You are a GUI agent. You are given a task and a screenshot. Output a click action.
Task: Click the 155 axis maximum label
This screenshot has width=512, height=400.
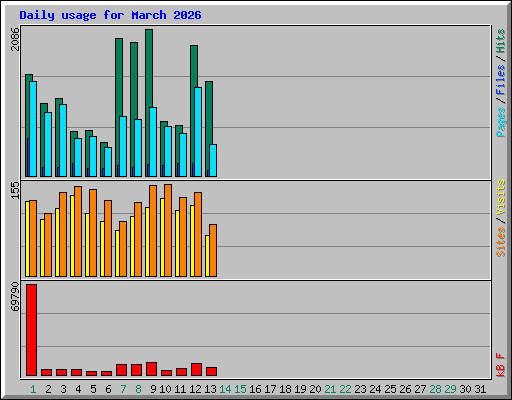(15, 190)
